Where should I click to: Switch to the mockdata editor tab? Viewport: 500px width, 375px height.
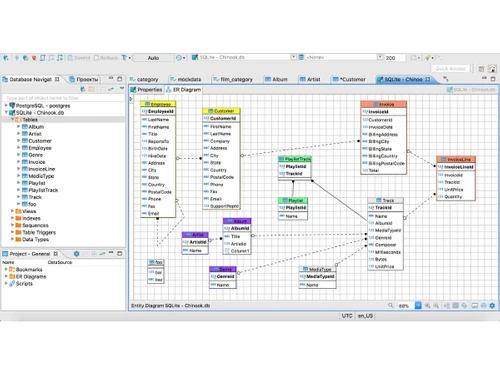pyautogui.click(x=186, y=79)
